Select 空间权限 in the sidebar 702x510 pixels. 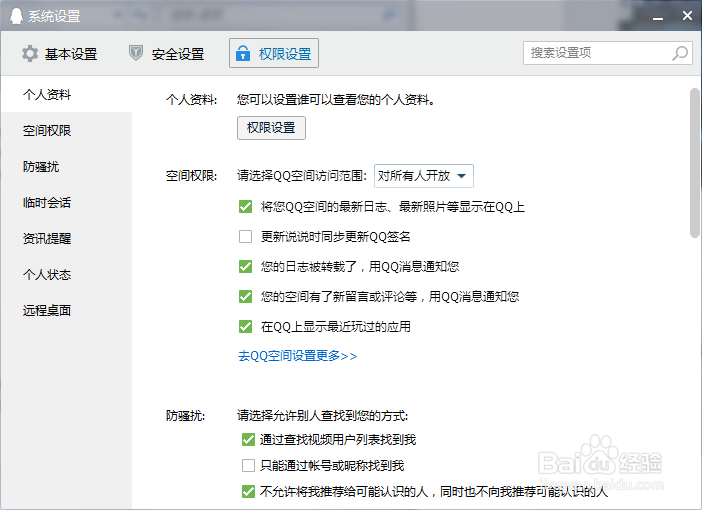click(x=66, y=131)
